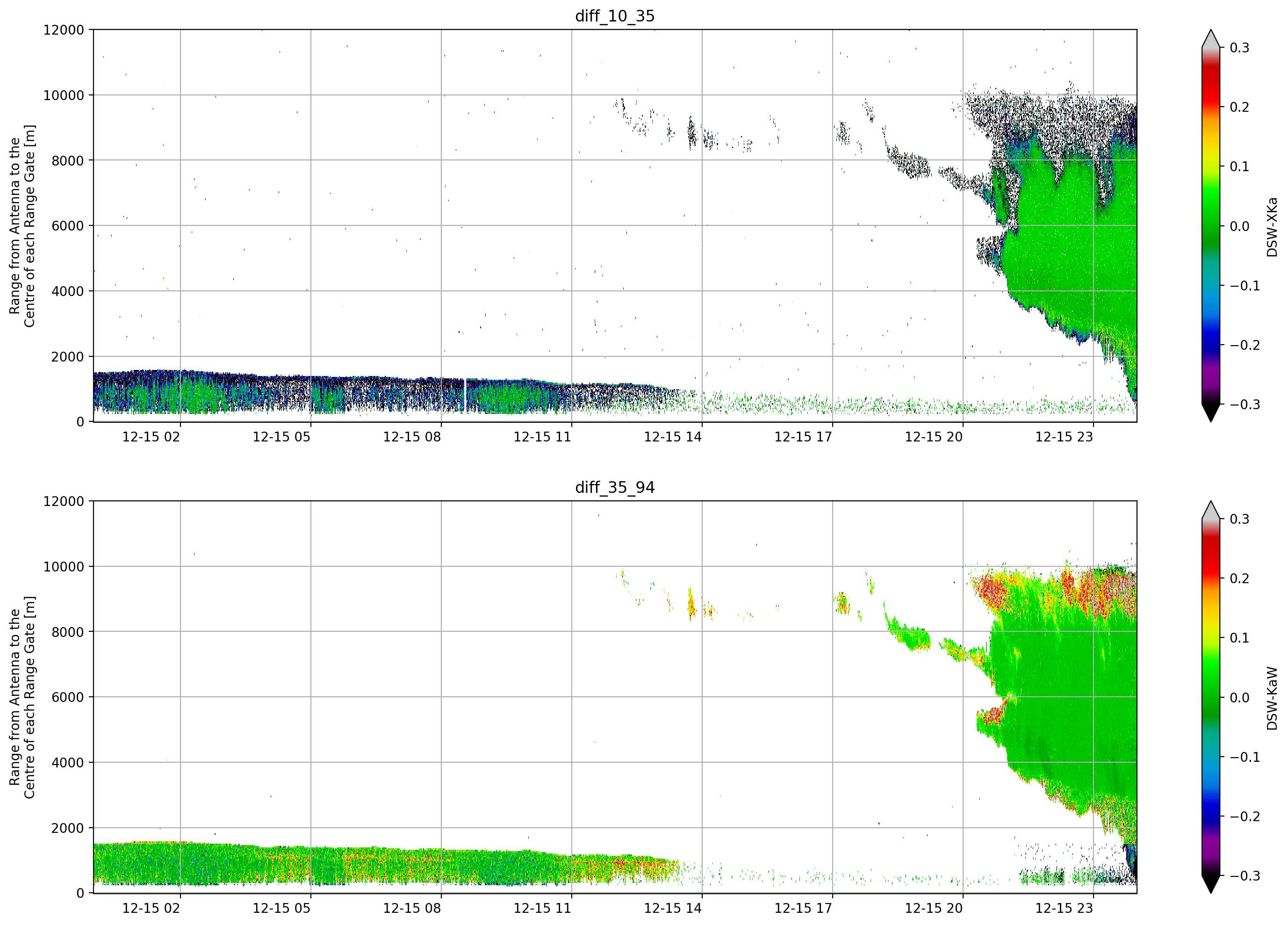Click '12-15 14' on the diff_10_35 x-axis
The height and width of the screenshot is (925, 1288).
(x=673, y=437)
